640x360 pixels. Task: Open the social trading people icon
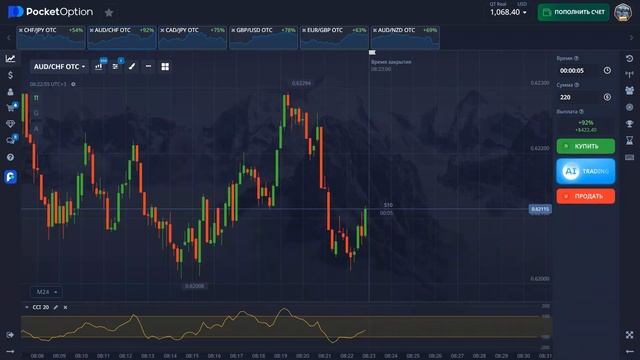click(x=629, y=91)
